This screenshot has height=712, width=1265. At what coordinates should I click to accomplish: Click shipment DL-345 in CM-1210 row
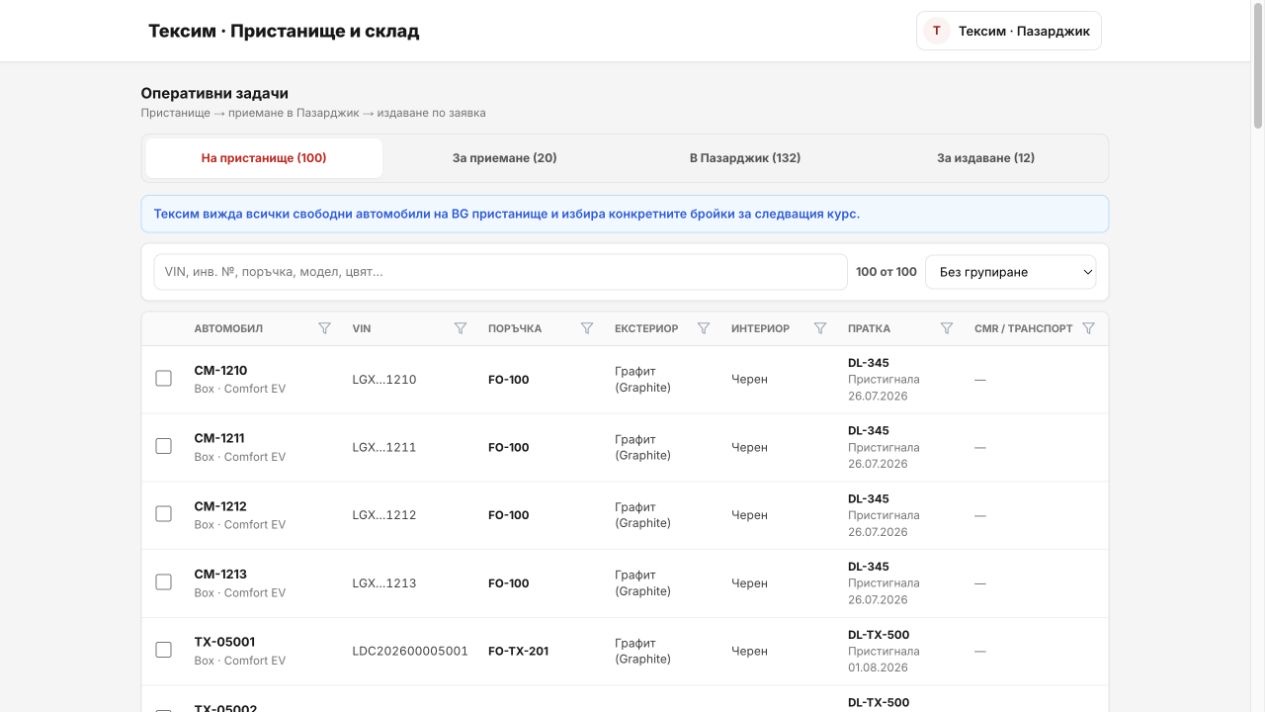point(868,363)
